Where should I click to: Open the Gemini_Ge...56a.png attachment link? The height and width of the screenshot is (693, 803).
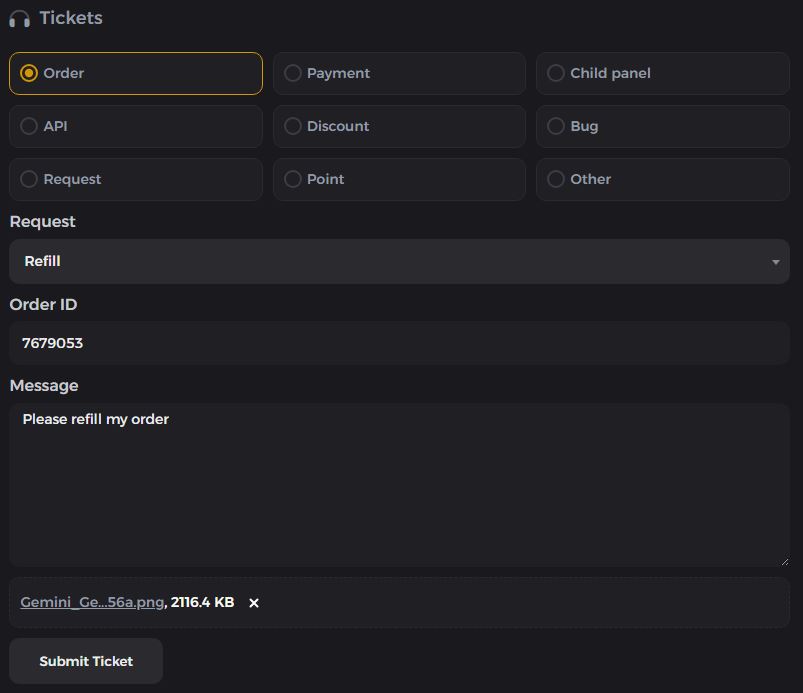[92, 602]
